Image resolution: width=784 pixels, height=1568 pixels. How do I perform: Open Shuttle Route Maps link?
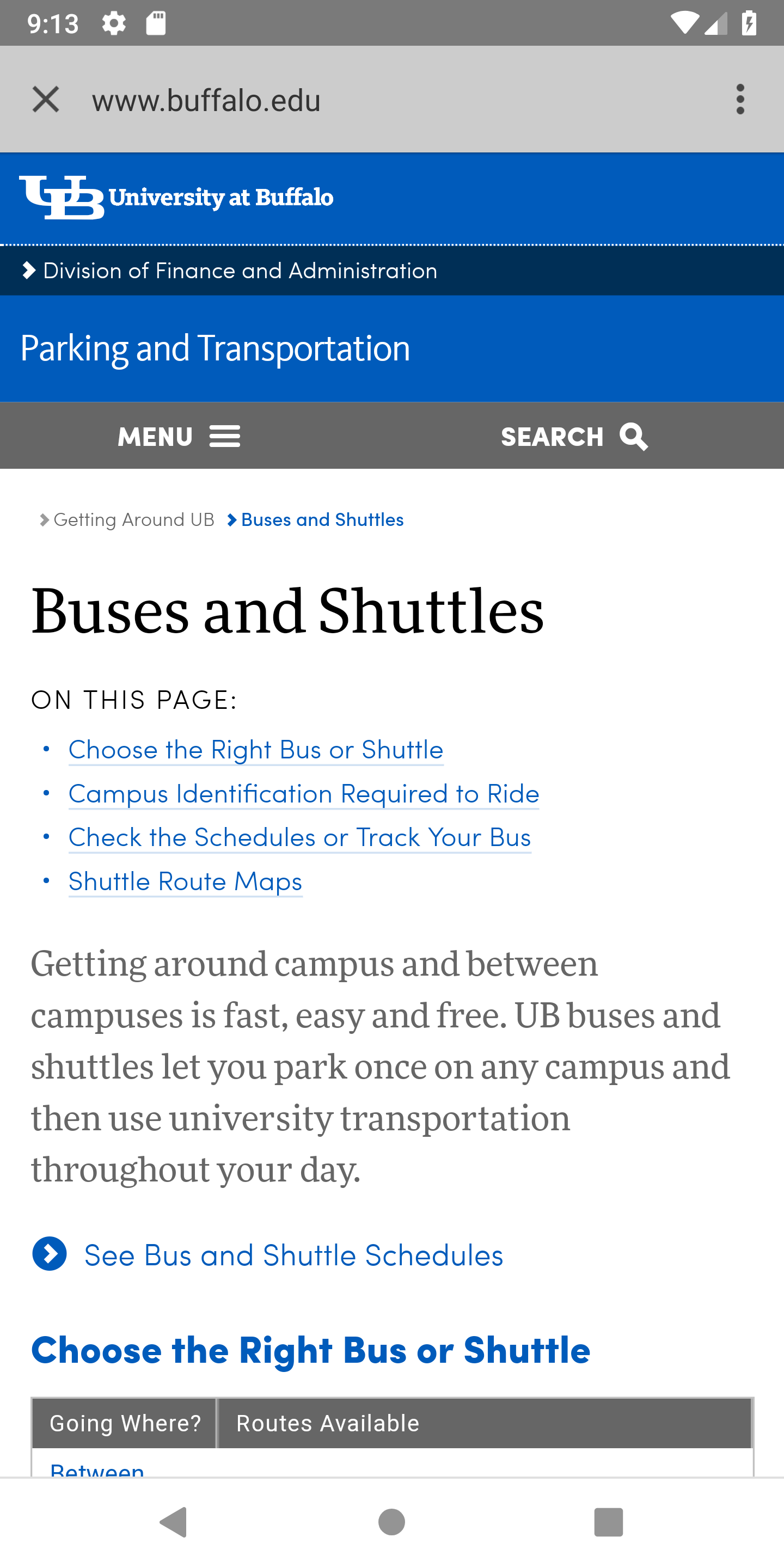click(185, 881)
